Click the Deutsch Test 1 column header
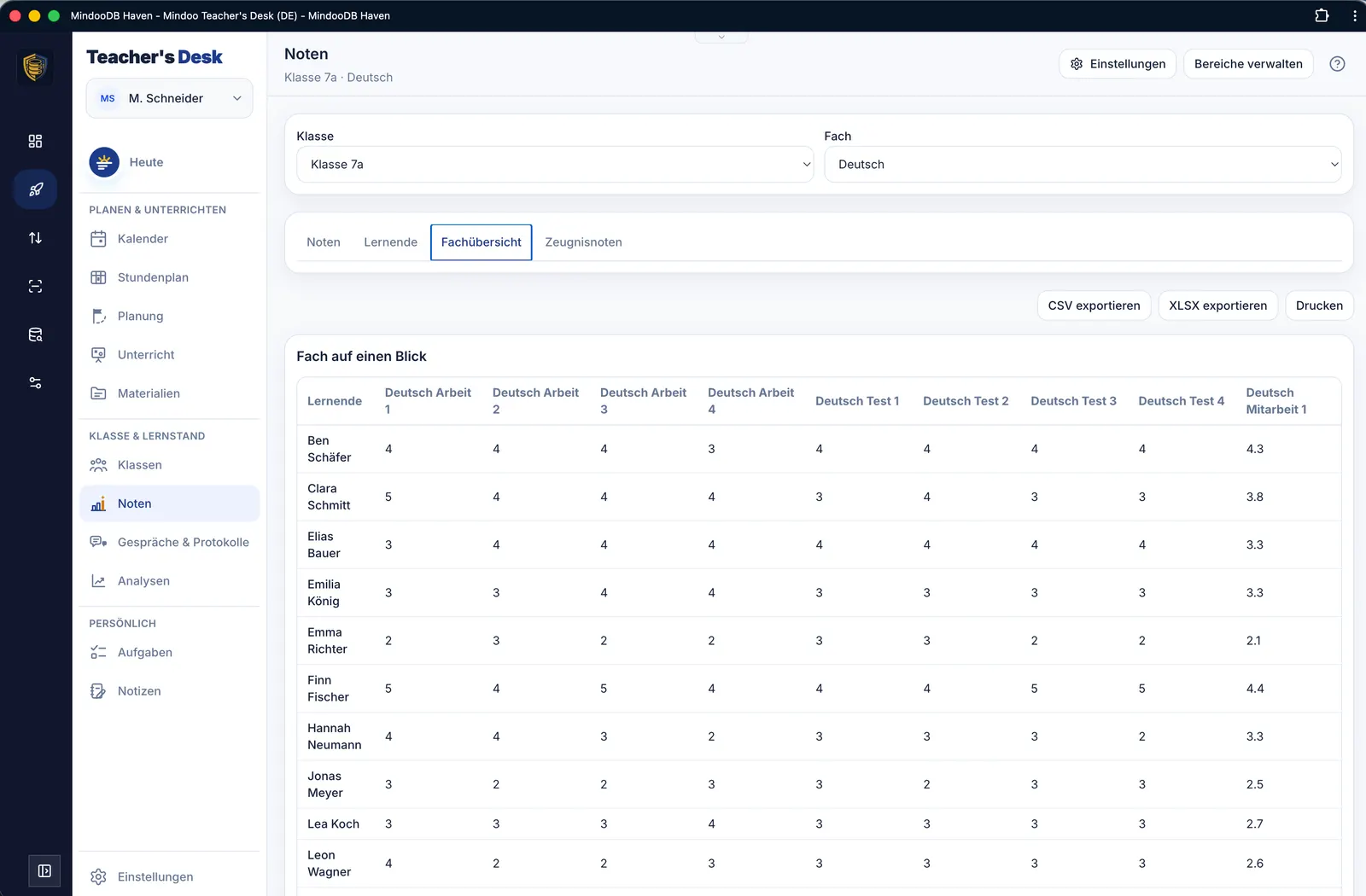This screenshot has height=896, width=1366. [x=857, y=401]
